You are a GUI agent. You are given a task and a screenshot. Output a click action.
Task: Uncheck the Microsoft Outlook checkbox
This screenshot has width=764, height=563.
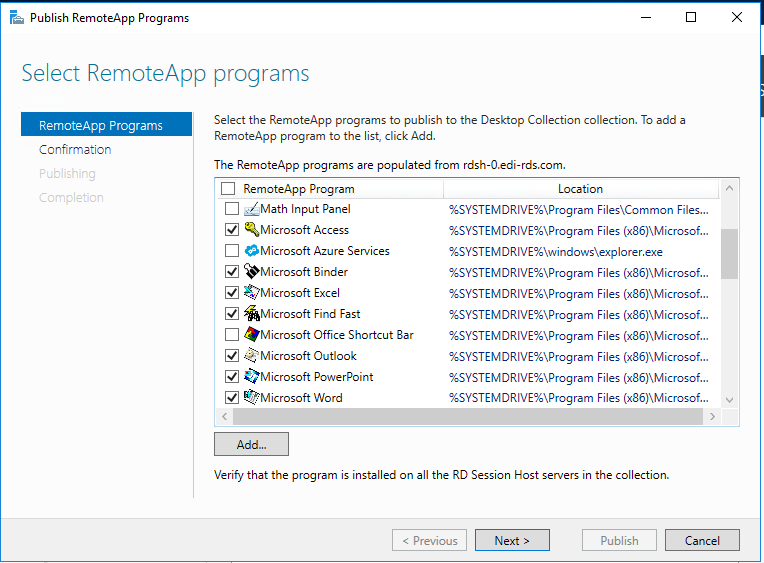coord(232,355)
